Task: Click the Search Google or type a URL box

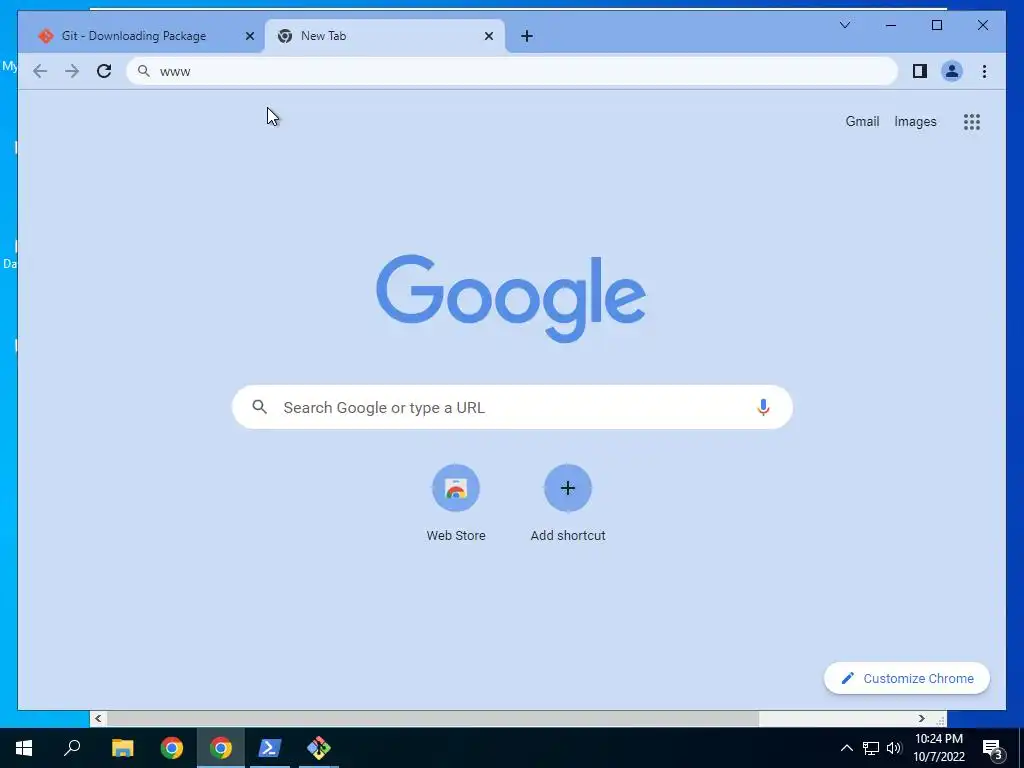Action: pos(513,407)
